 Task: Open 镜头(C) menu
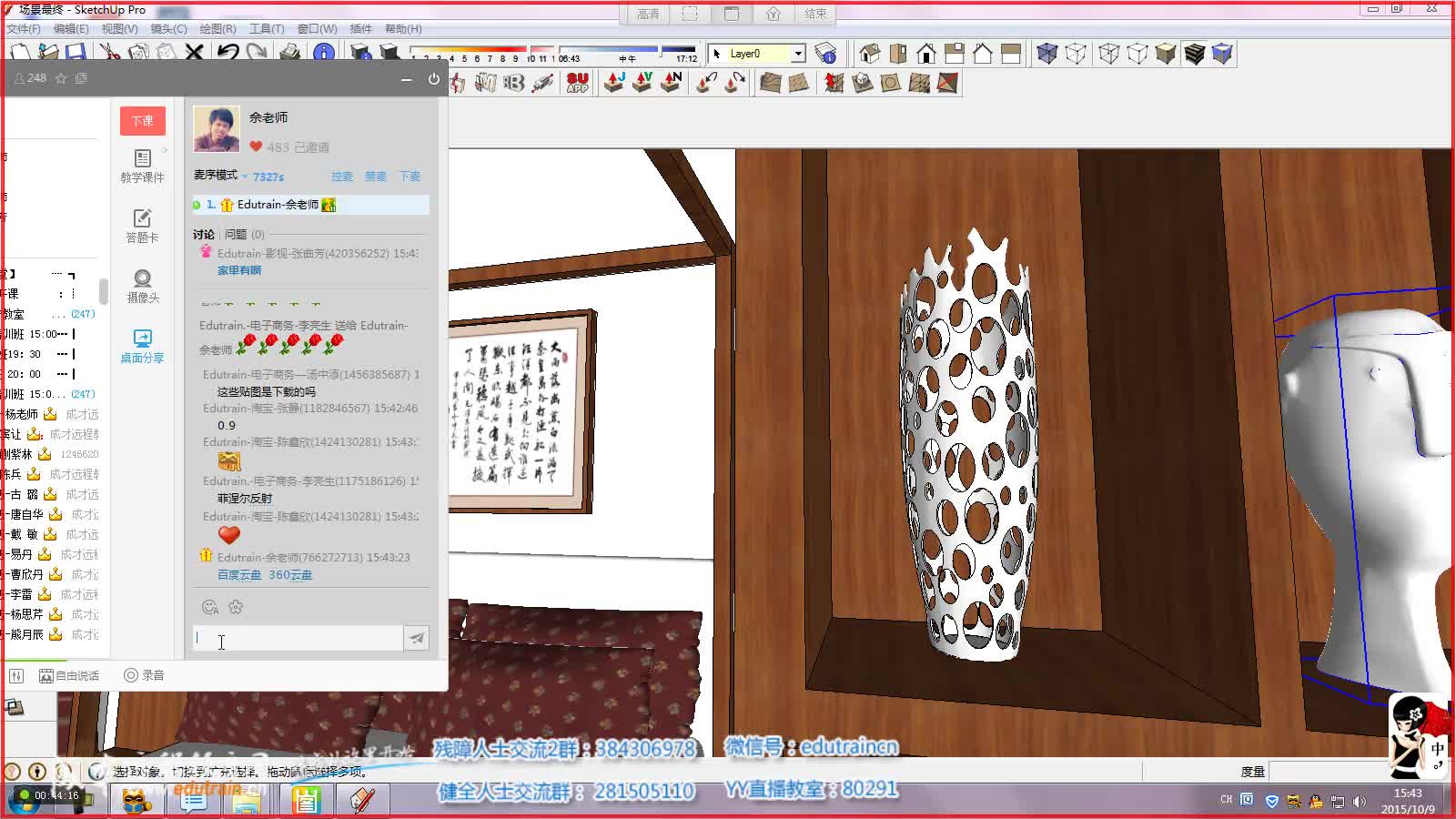[x=168, y=28]
